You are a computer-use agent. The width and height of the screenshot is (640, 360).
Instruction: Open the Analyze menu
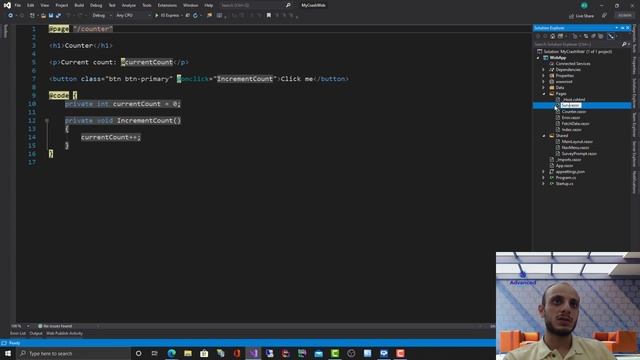[x=129, y=5]
